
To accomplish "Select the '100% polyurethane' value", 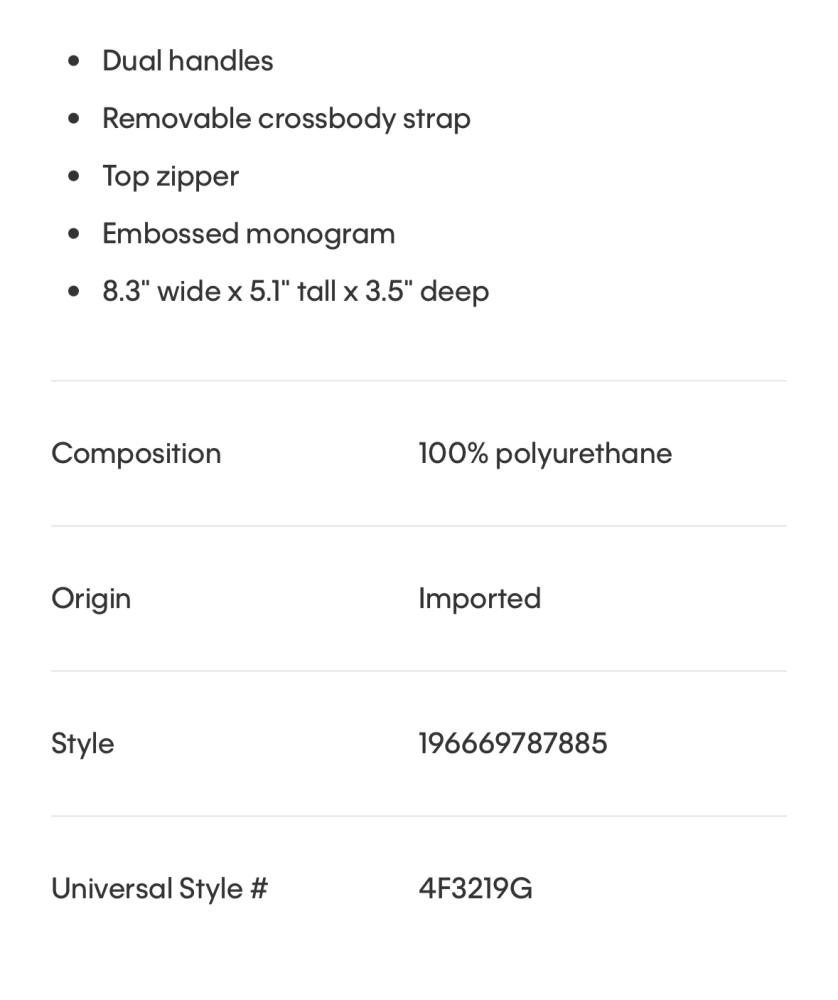I will 545,454.
